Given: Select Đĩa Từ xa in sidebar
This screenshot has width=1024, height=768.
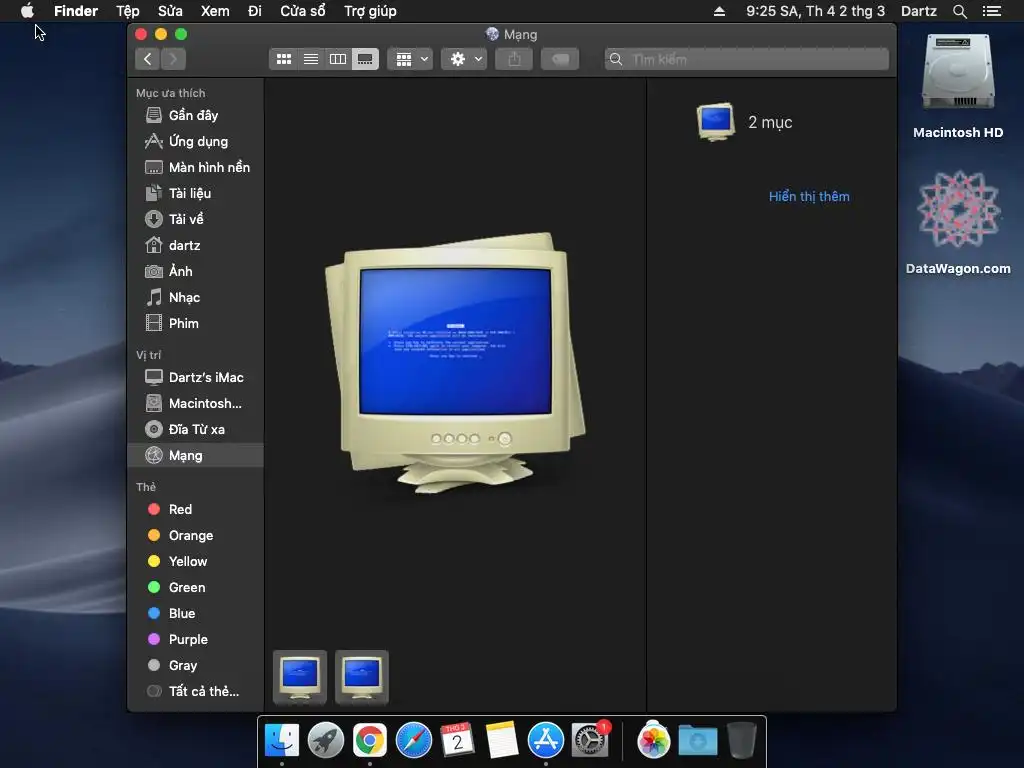Looking at the screenshot, I should coord(195,430).
